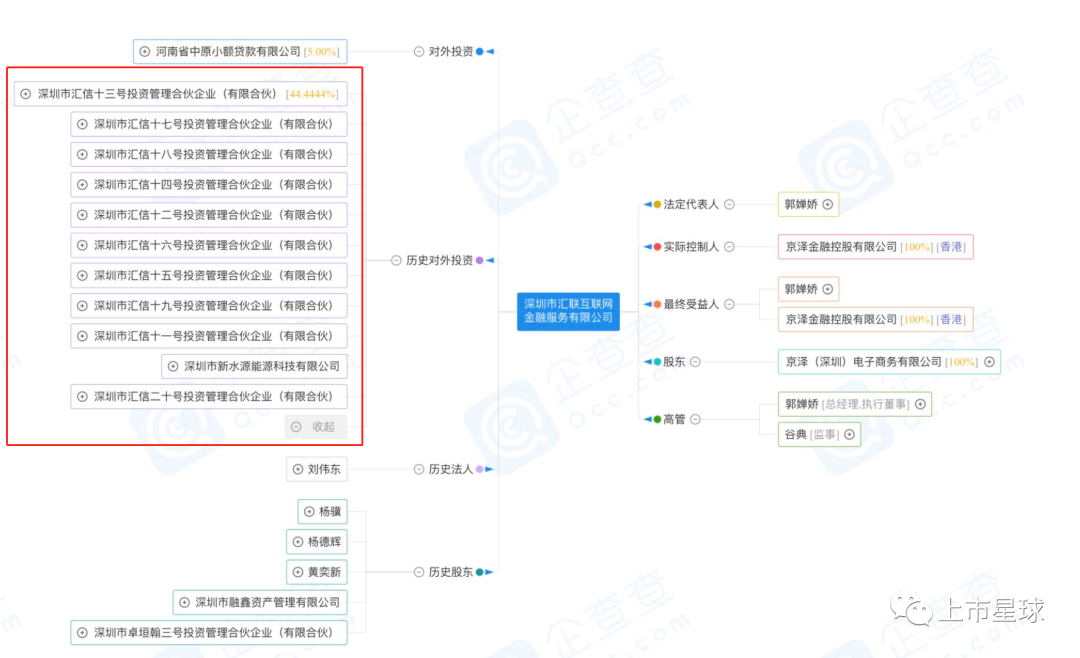
Task: Collapse the 股东 branch
Action: coord(696,362)
